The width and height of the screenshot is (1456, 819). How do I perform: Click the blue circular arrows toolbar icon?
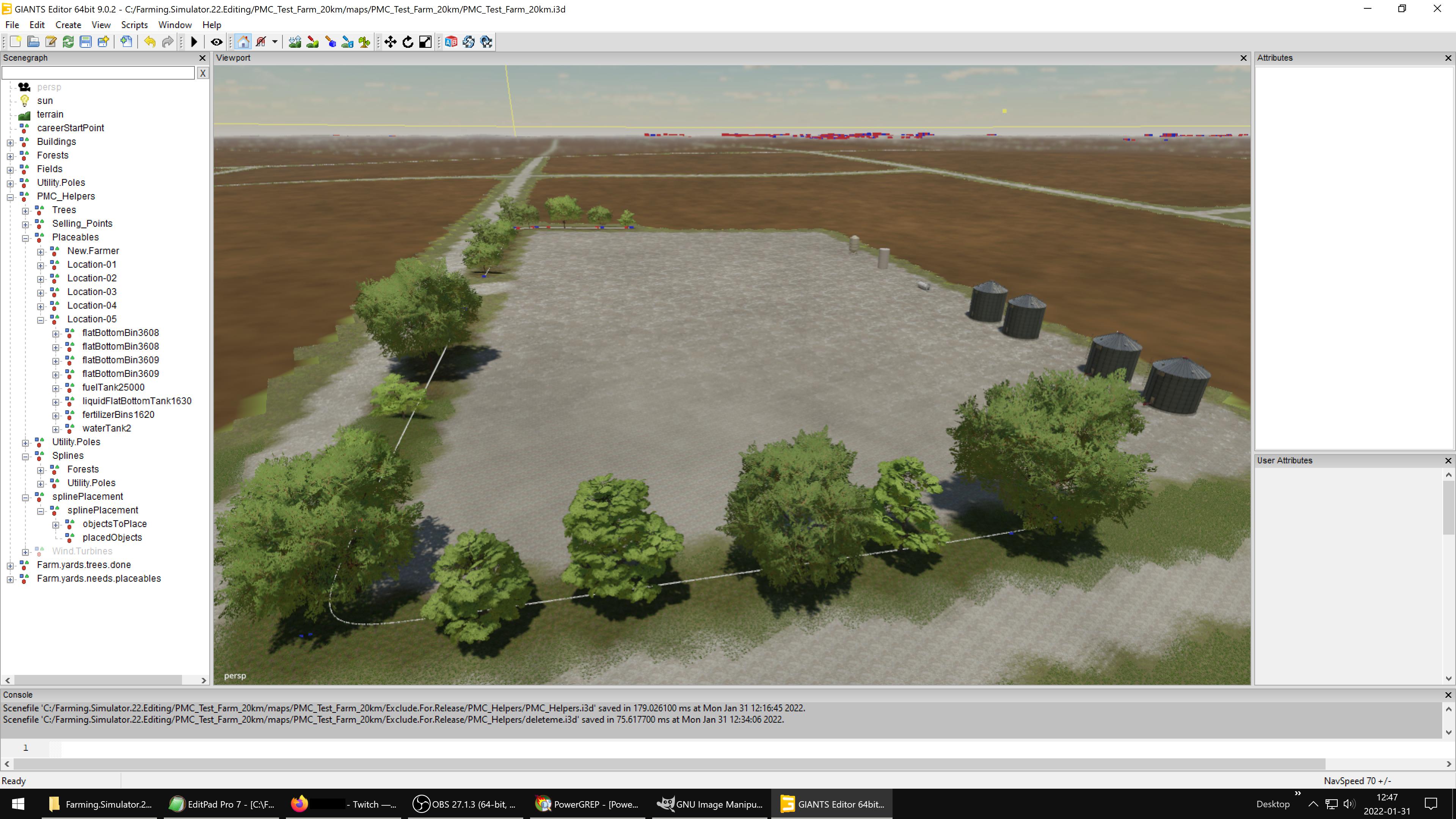pyautogui.click(x=468, y=42)
